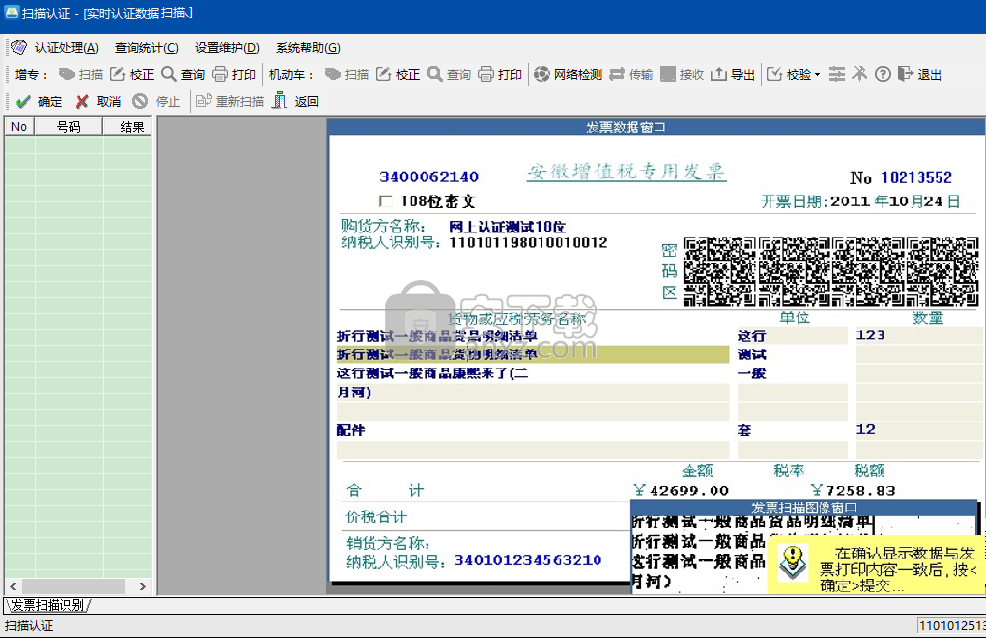Click 退出 to exit the program
This screenshot has width=986, height=643.
coord(919,74)
